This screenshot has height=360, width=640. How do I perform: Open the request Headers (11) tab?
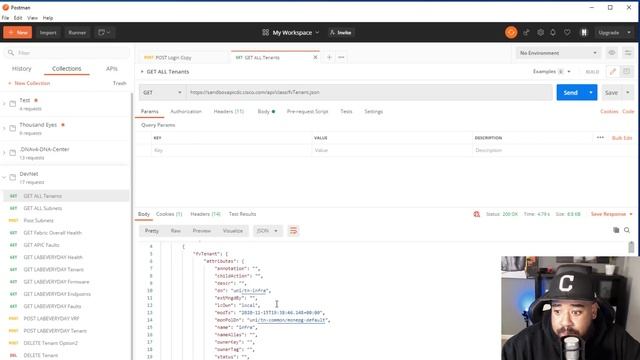click(x=229, y=111)
